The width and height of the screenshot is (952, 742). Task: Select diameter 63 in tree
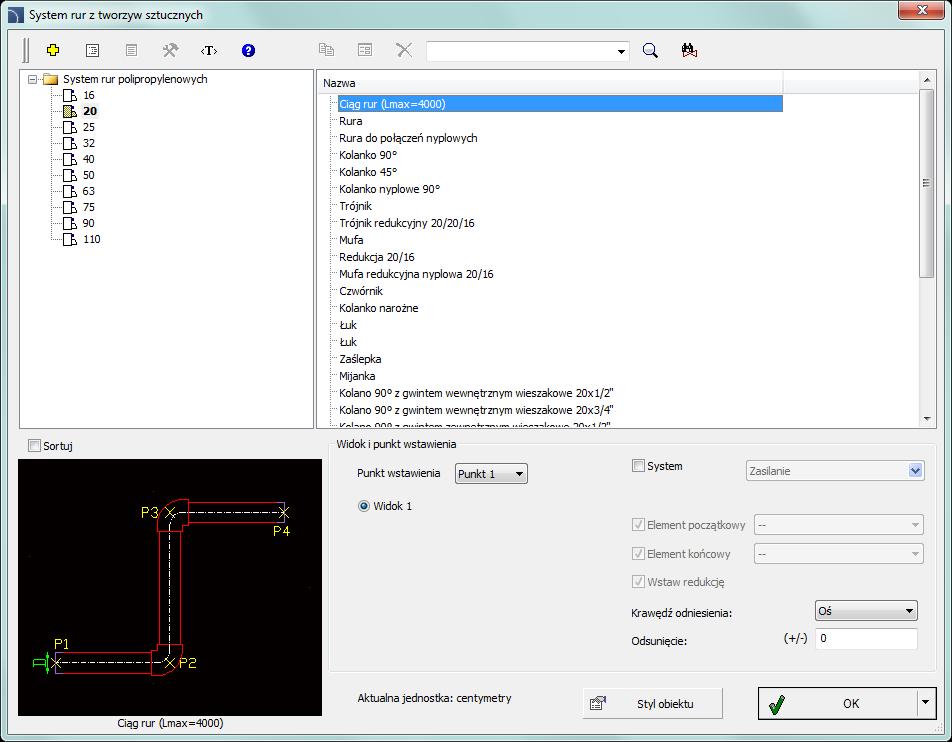[89, 191]
